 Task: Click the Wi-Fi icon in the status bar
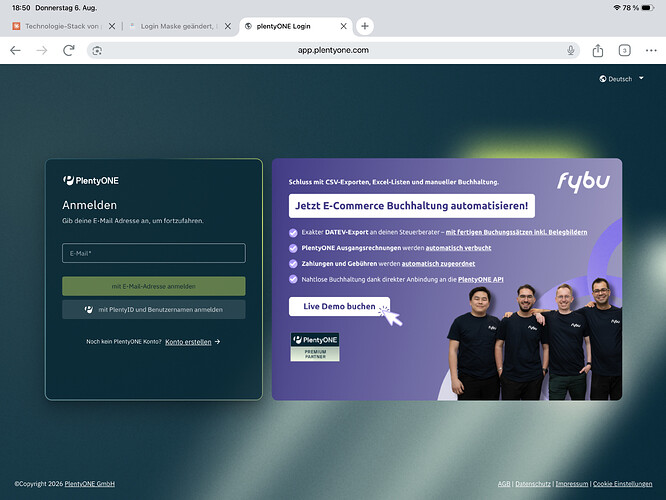(617, 8)
